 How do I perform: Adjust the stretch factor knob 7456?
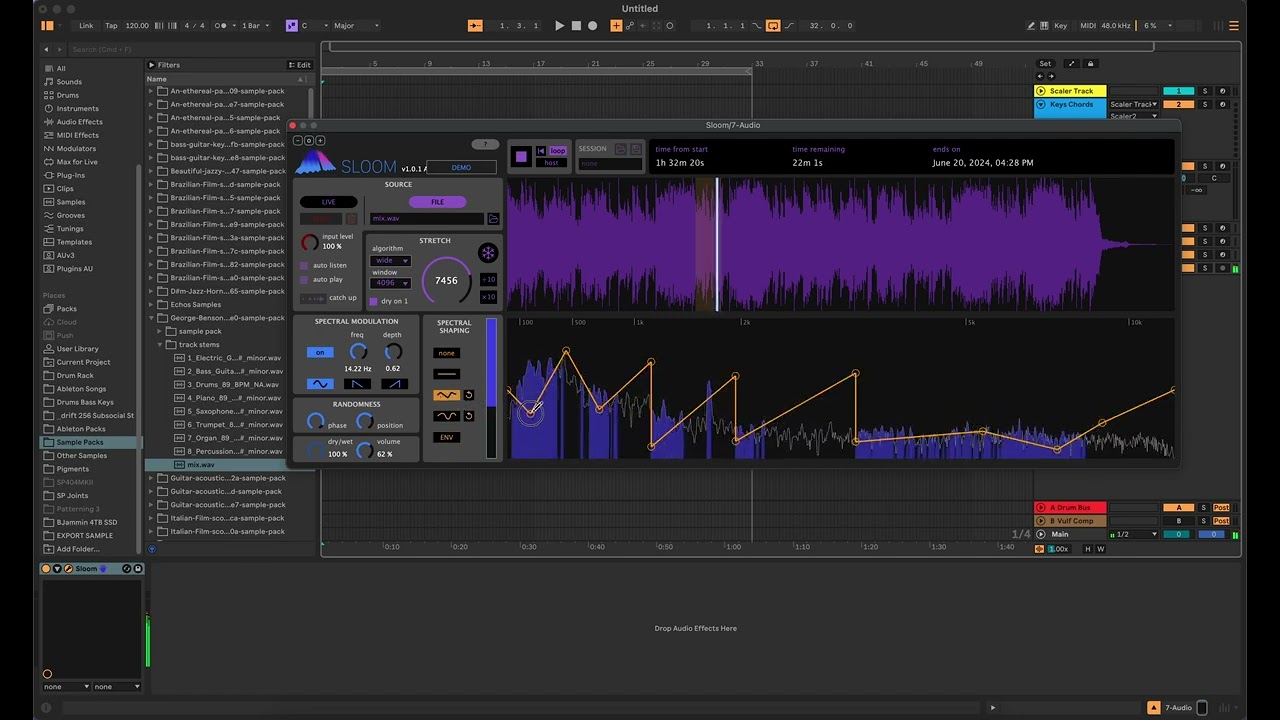[446, 281]
